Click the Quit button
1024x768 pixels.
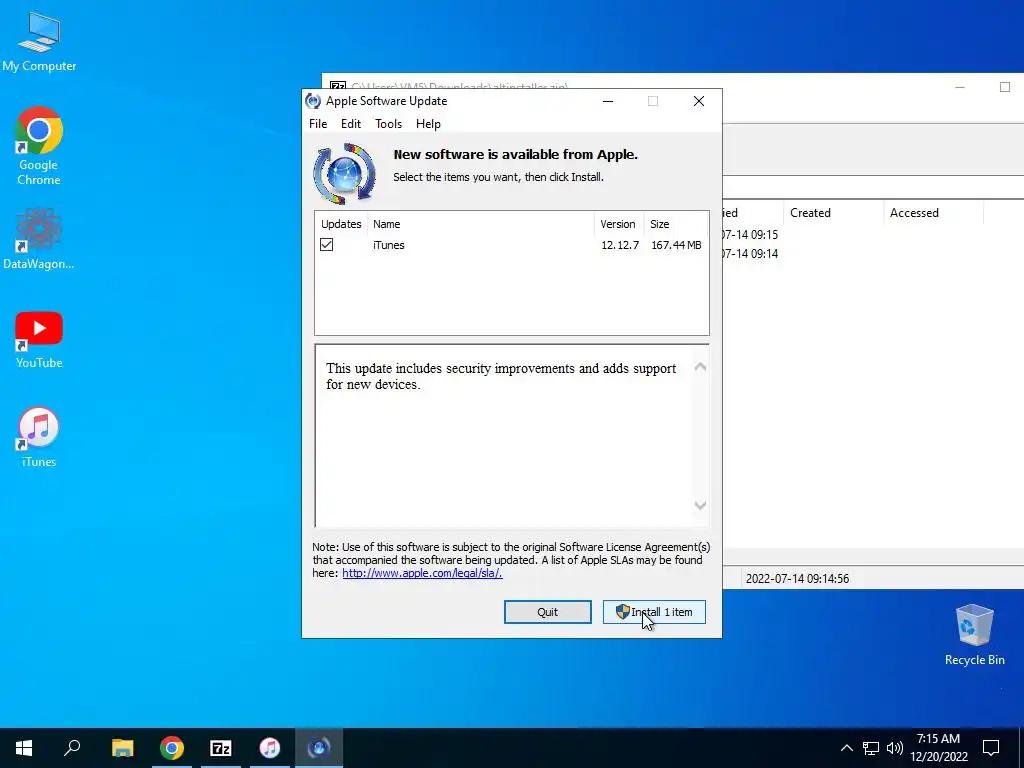tap(547, 612)
